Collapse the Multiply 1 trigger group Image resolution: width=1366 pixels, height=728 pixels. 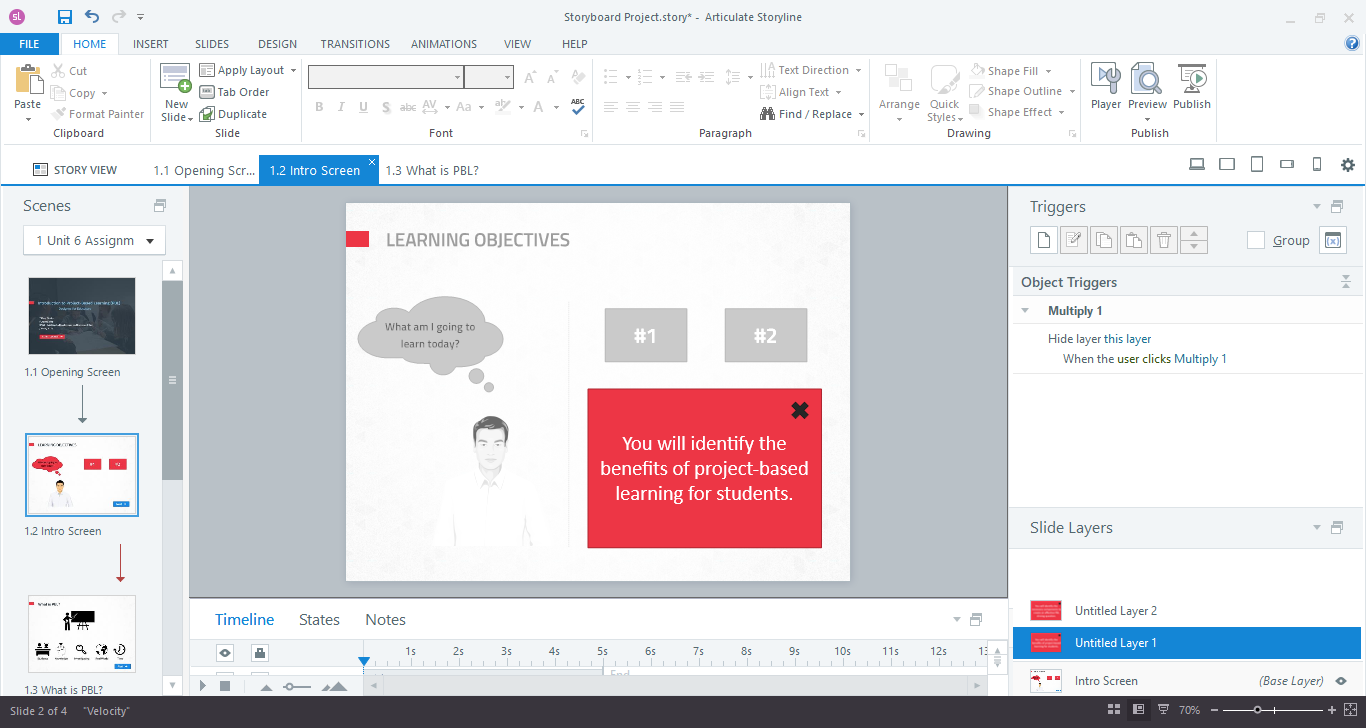pyautogui.click(x=1025, y=311)
